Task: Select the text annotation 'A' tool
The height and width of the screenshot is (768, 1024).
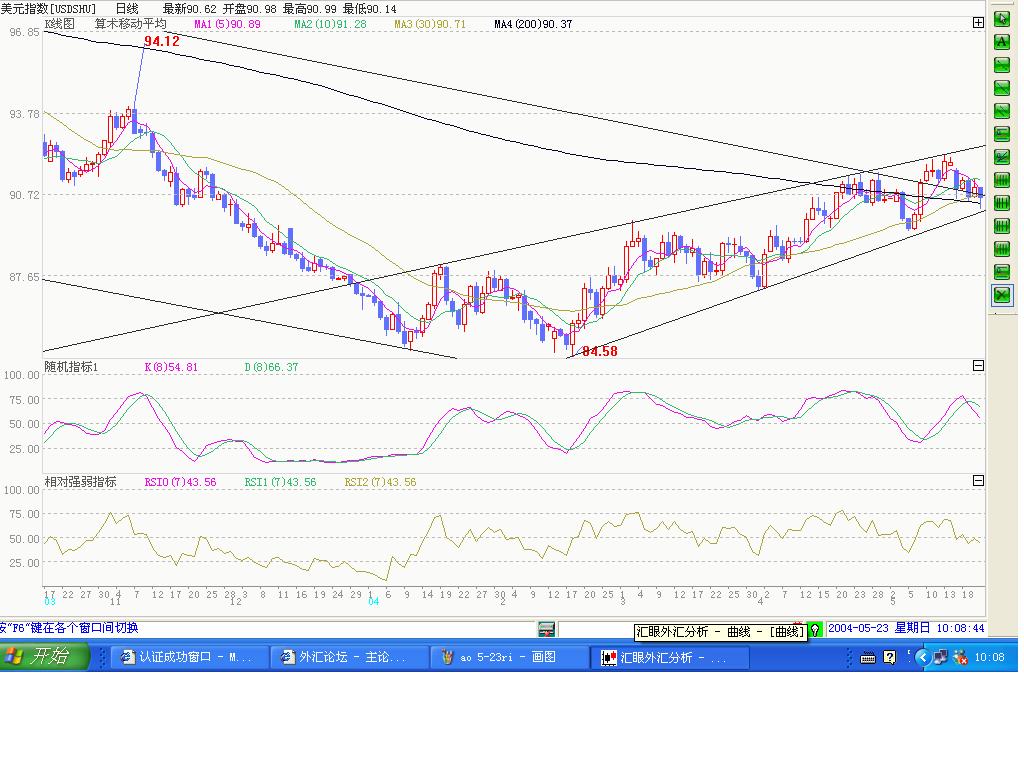Action: tap(1001, 42)
